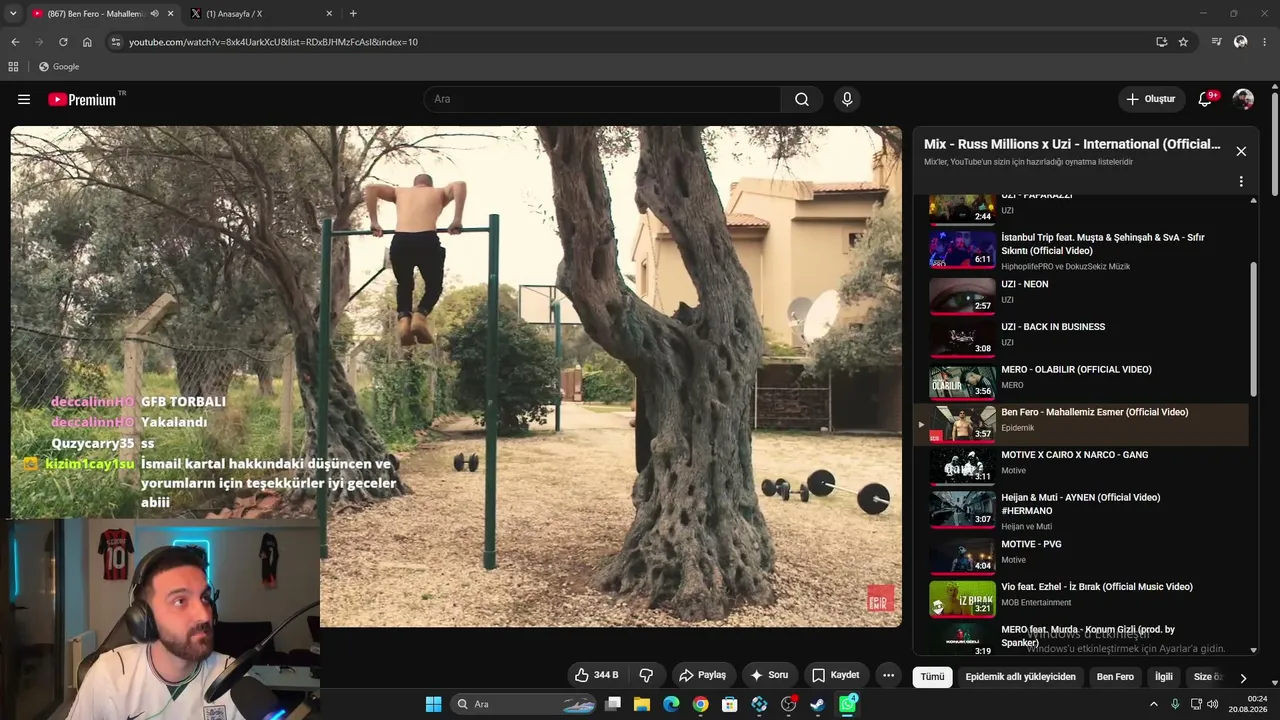Viewport: 1280px width, 720px height.
Task: Expand the tab search dropdown
Action: pos(13,13)
